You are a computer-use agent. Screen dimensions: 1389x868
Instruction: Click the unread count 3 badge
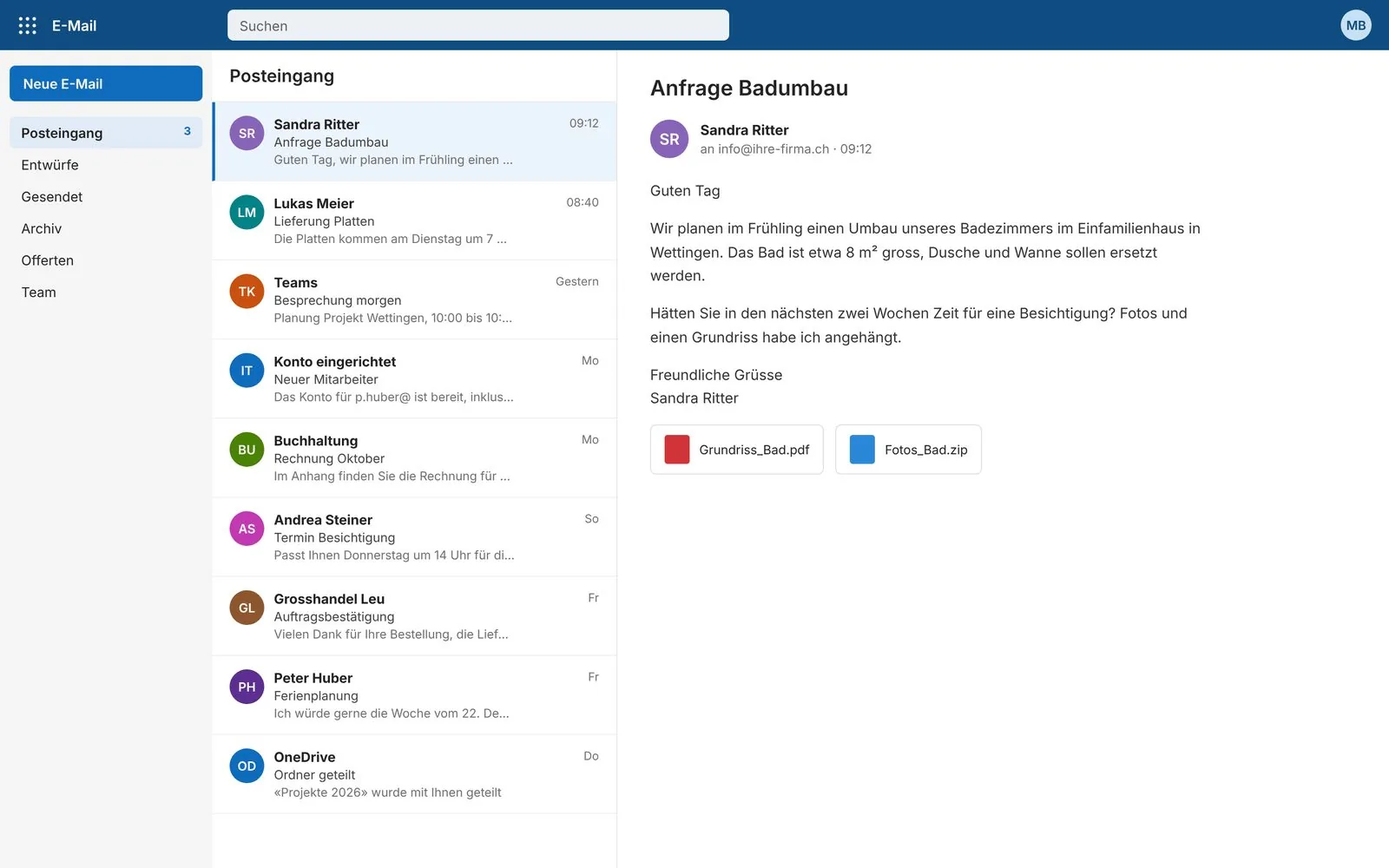pos(187,131)
